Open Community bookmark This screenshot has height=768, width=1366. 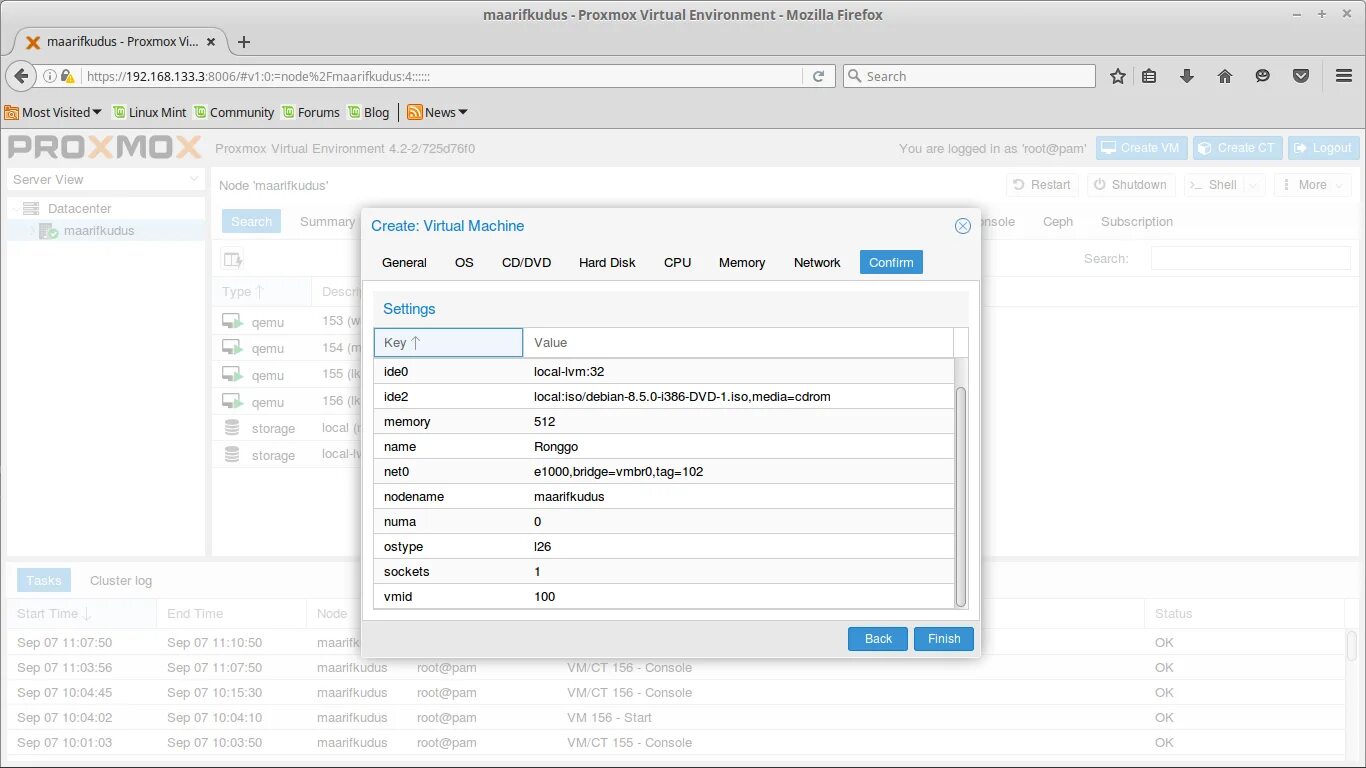(x=234, y=112)
